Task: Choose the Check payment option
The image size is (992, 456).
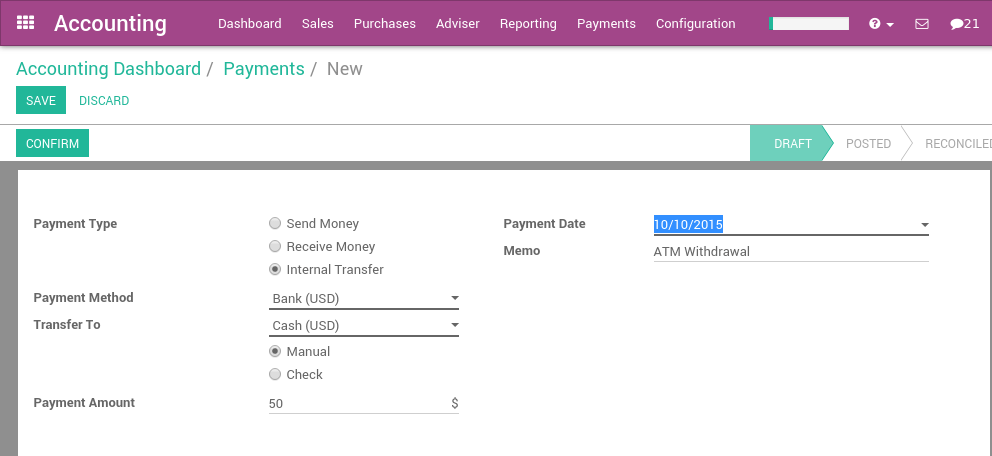Action: coord(275,375)
